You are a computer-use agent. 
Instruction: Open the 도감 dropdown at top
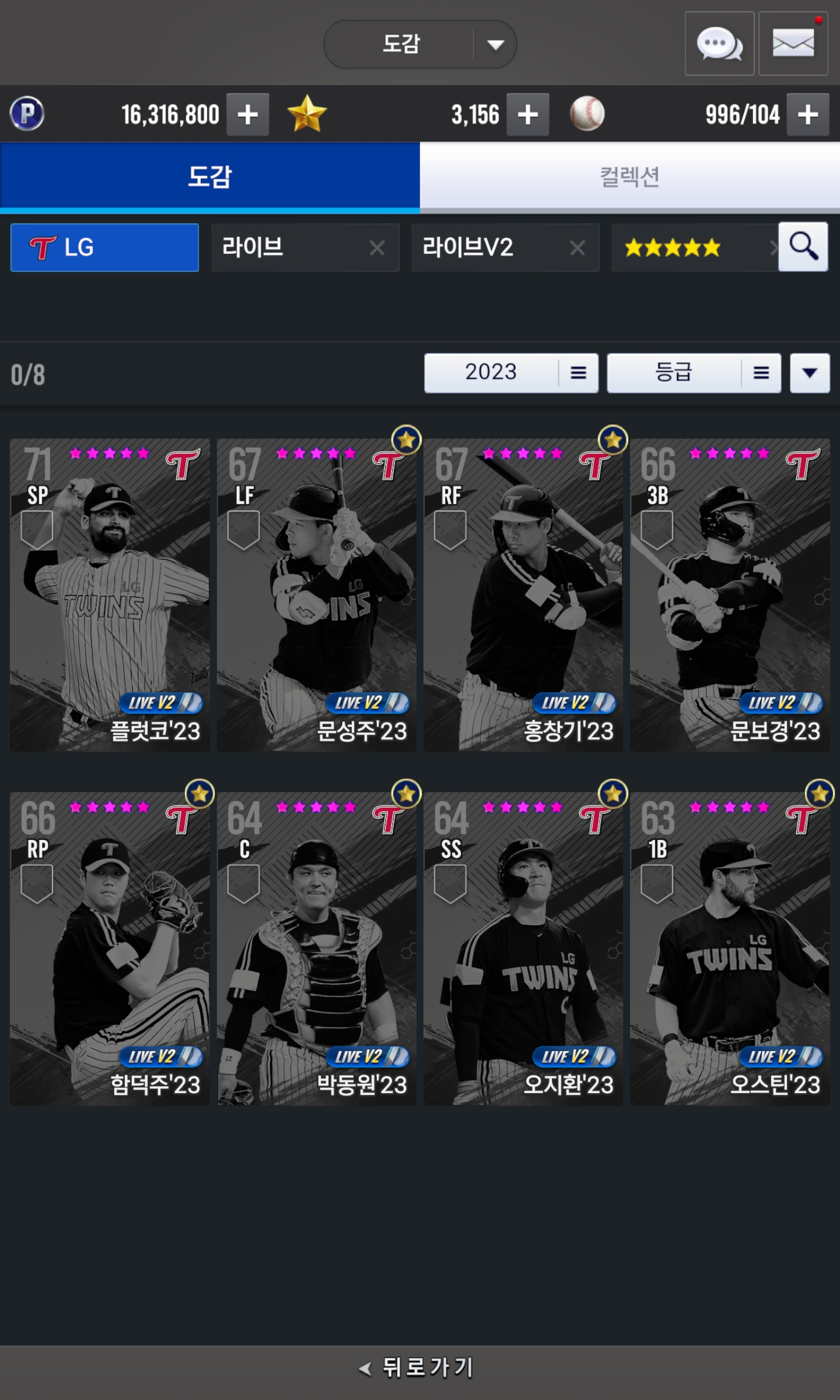[x=420, y=44]
